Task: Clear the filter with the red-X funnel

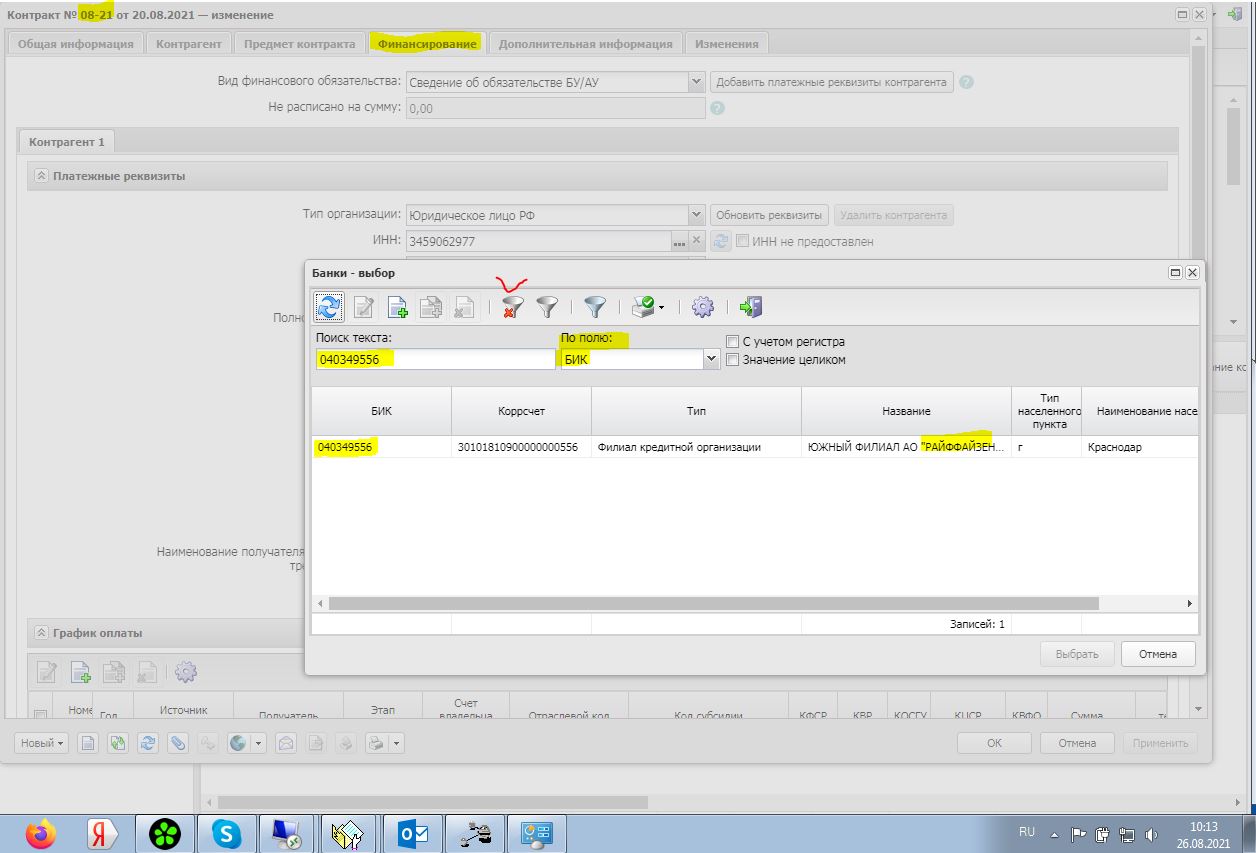Action: click(x=513, y=307)
